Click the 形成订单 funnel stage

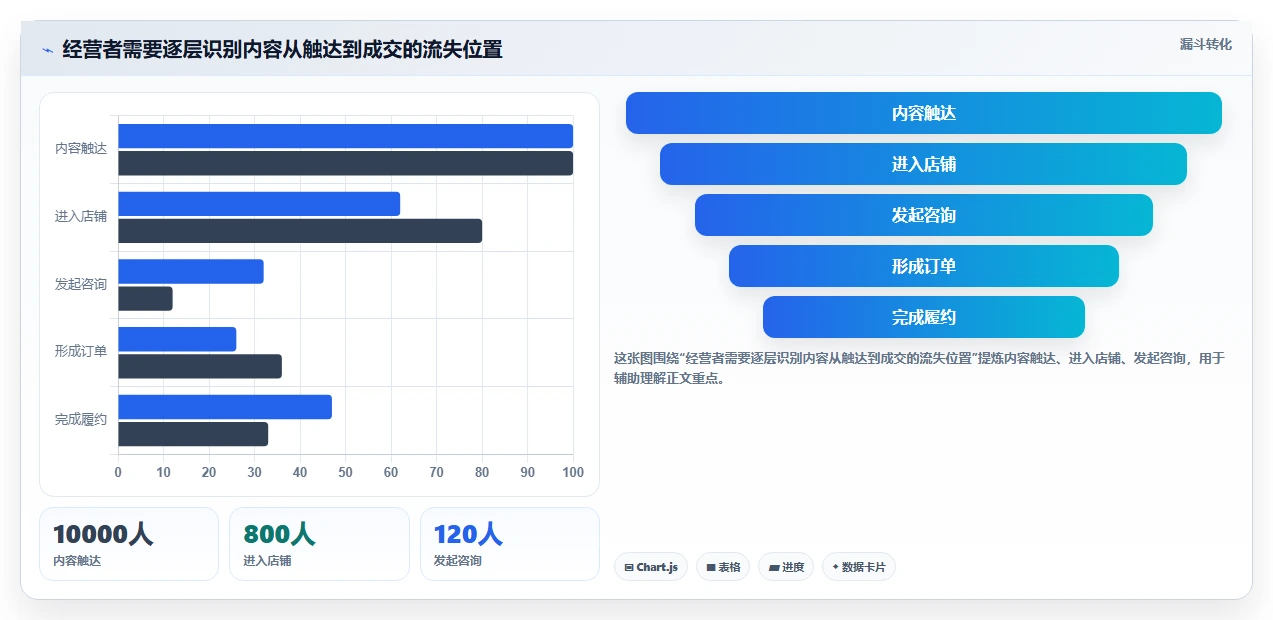(924, 266)
